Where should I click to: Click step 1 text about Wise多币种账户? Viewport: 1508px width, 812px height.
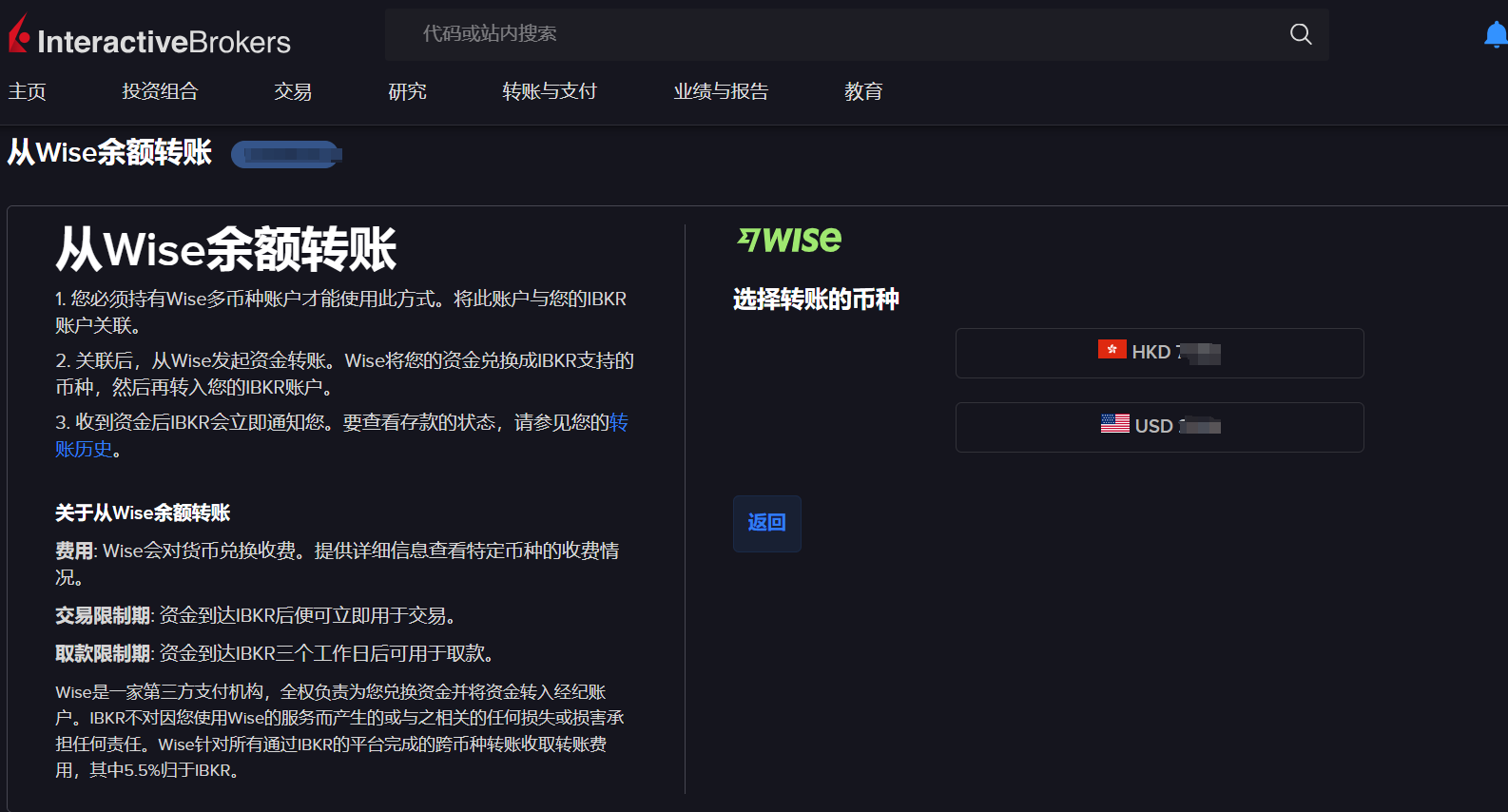(341, 312)
